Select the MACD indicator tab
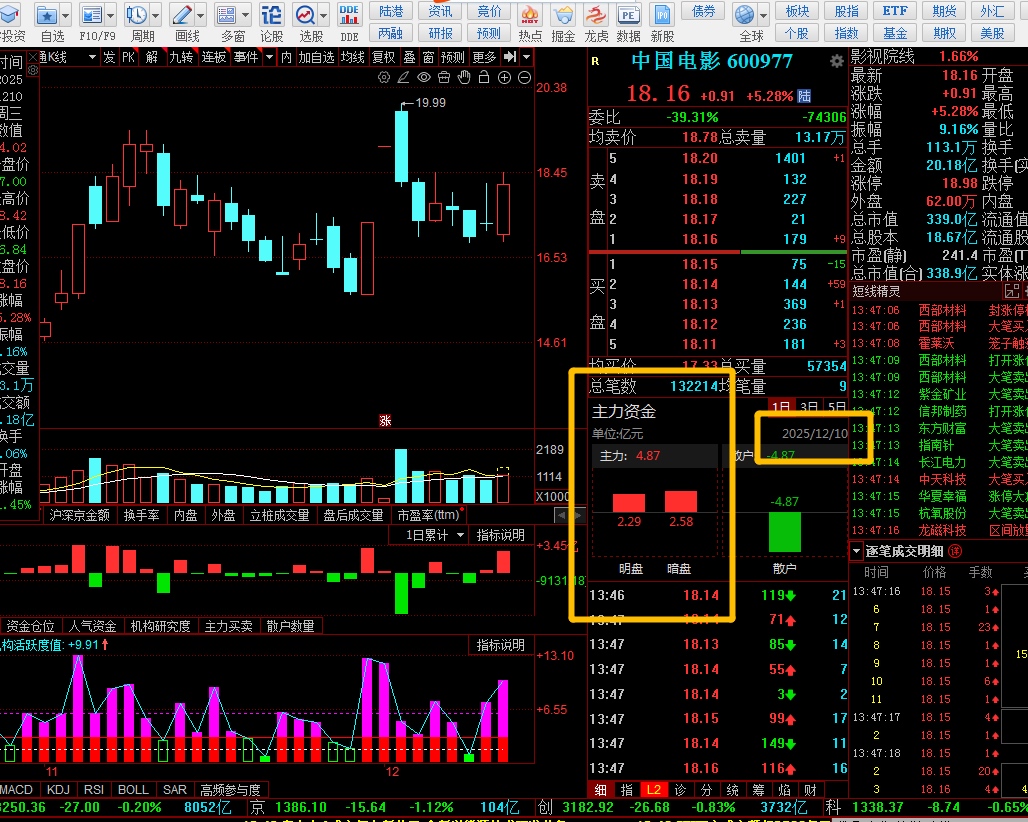This screenshot has width=1028, height=822. click(18, 790)
